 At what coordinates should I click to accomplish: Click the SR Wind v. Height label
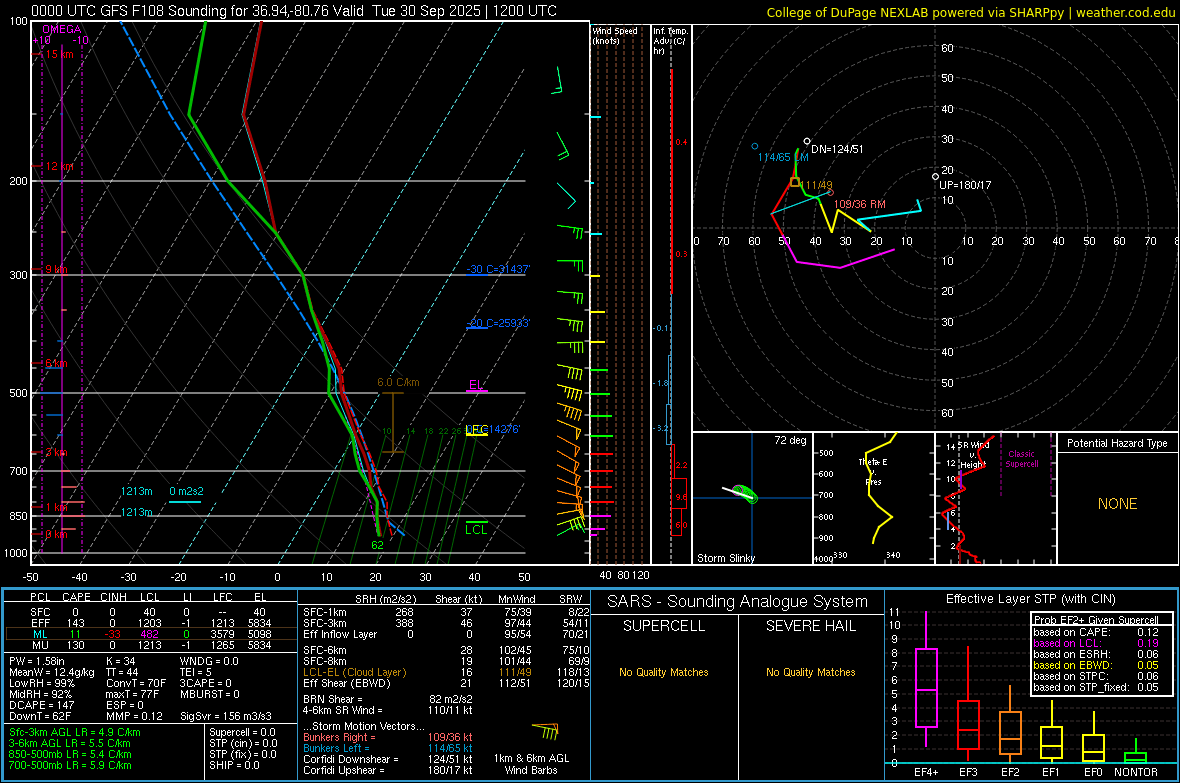(x=972, y=455)
